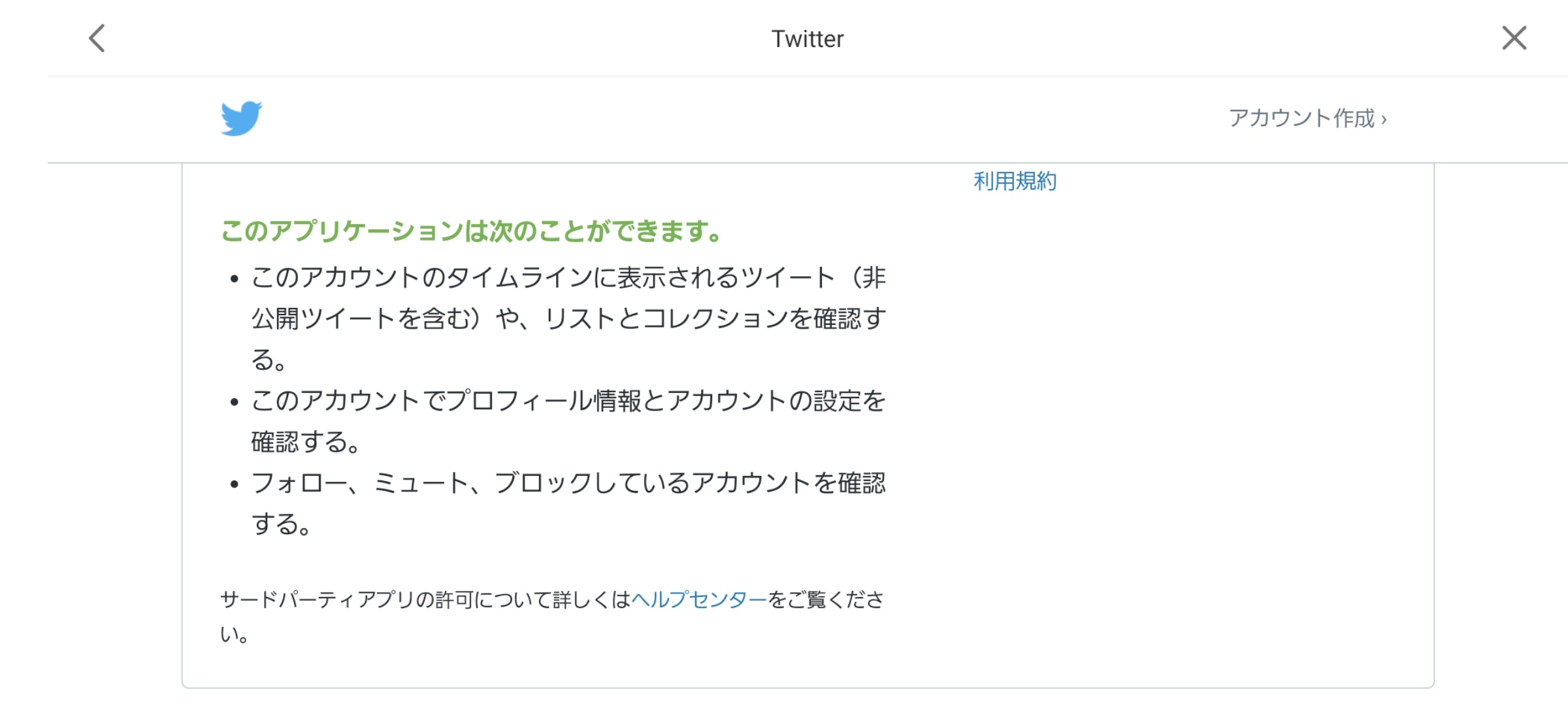Select the timeline tweets permission text
1568x706 pixels.
click(x=568, y=318)
